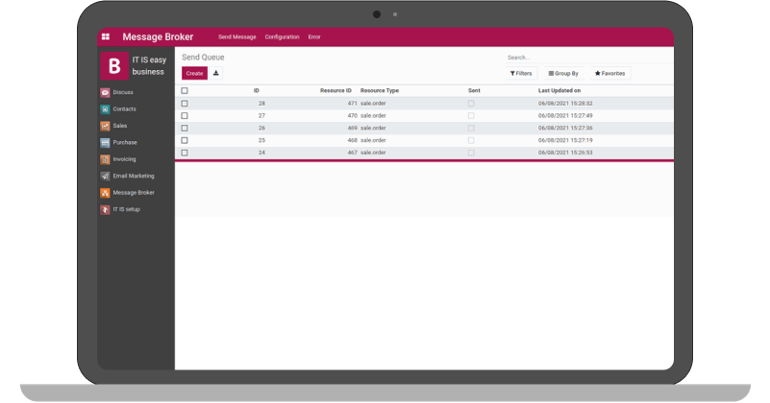This screenshot has width=770, height=403.
Task: Select the checkbox for record ID 24
Action: (x=185, y=153)
